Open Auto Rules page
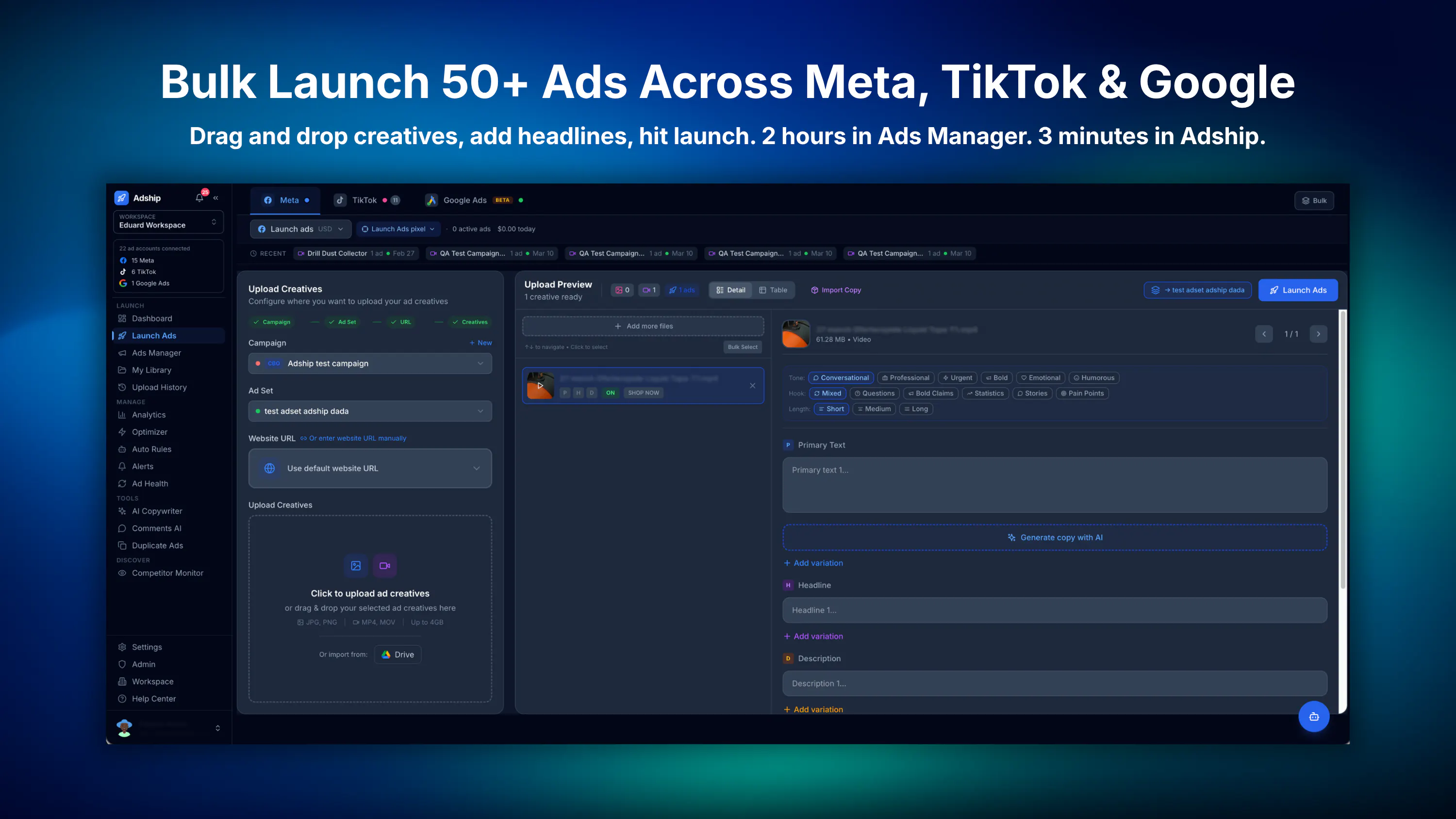The height and width of the screenshot is (819, 1456). (x=151, y=449)
